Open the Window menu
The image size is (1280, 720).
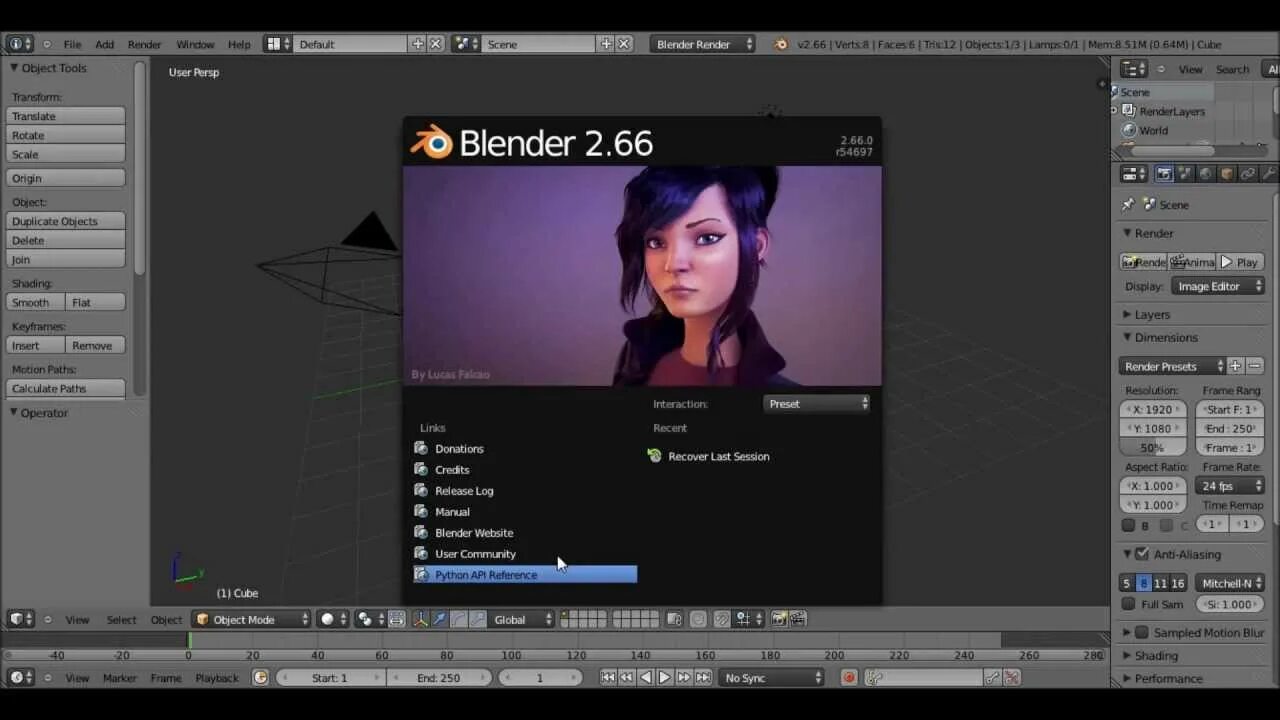(x=195, y=44)
